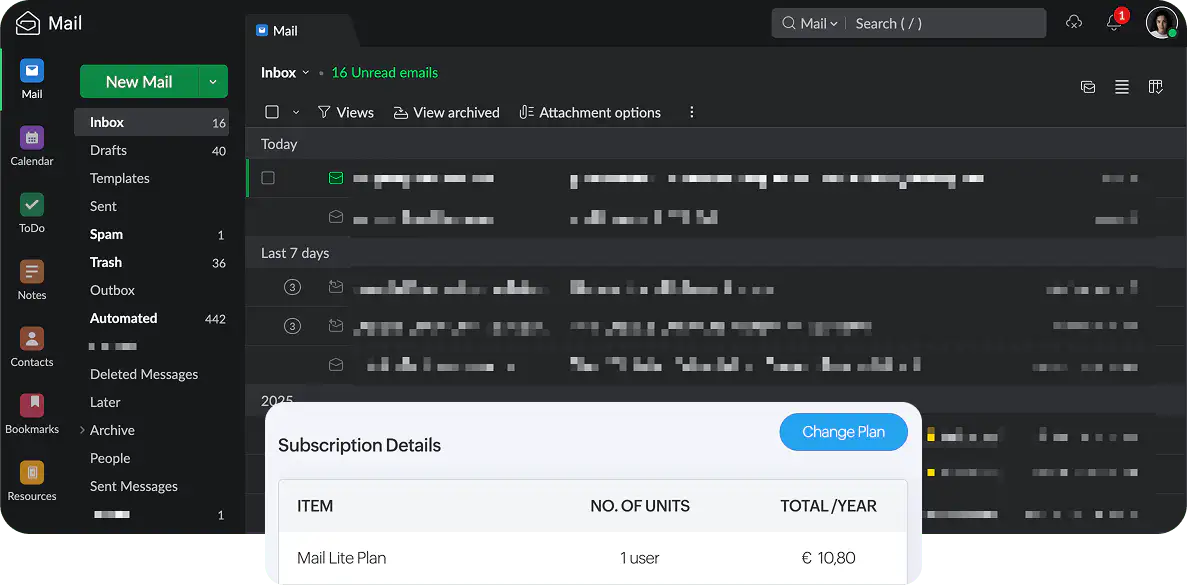Open the user profile avatar
This screenshot has height=585, width=1187.
pyautogui.click(x=1161, y=23)
